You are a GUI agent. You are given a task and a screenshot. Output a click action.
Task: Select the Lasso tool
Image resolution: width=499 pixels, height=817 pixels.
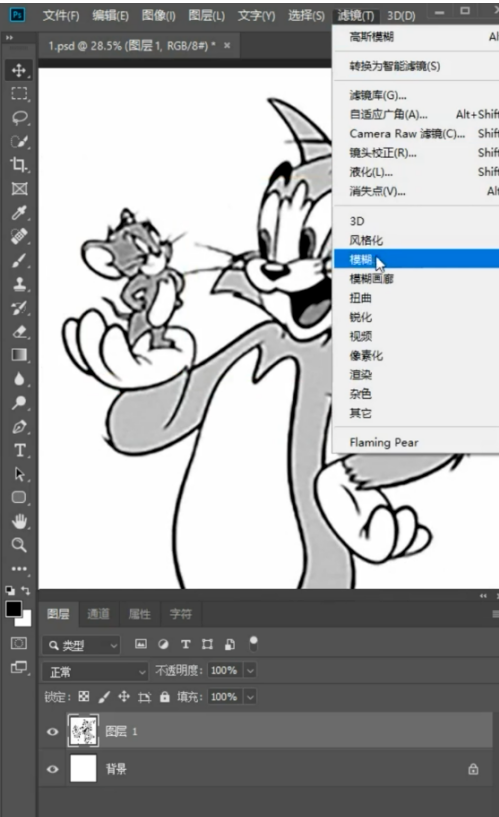19,118
